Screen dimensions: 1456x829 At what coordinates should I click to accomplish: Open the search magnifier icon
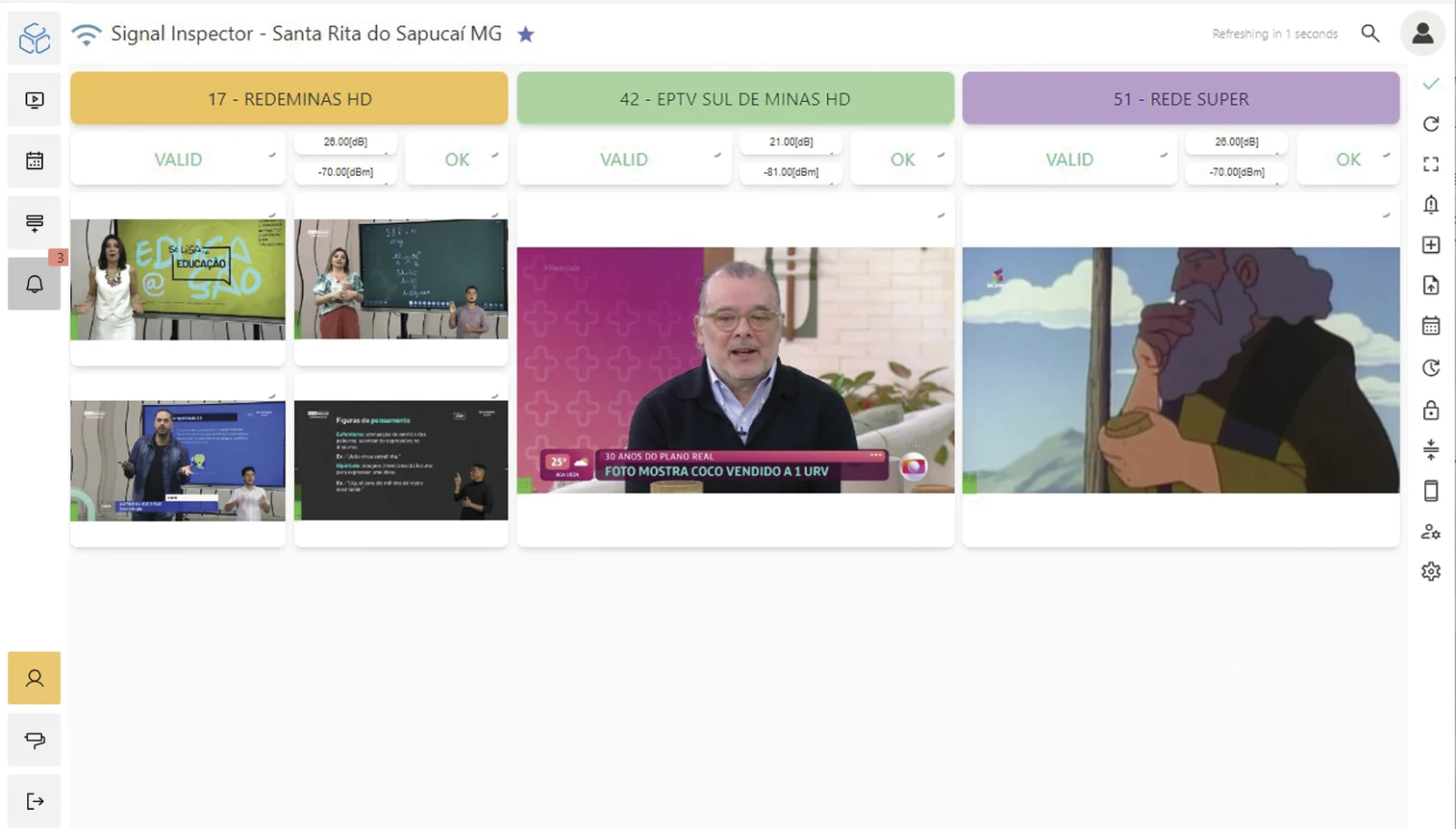tap(1370, 34)
